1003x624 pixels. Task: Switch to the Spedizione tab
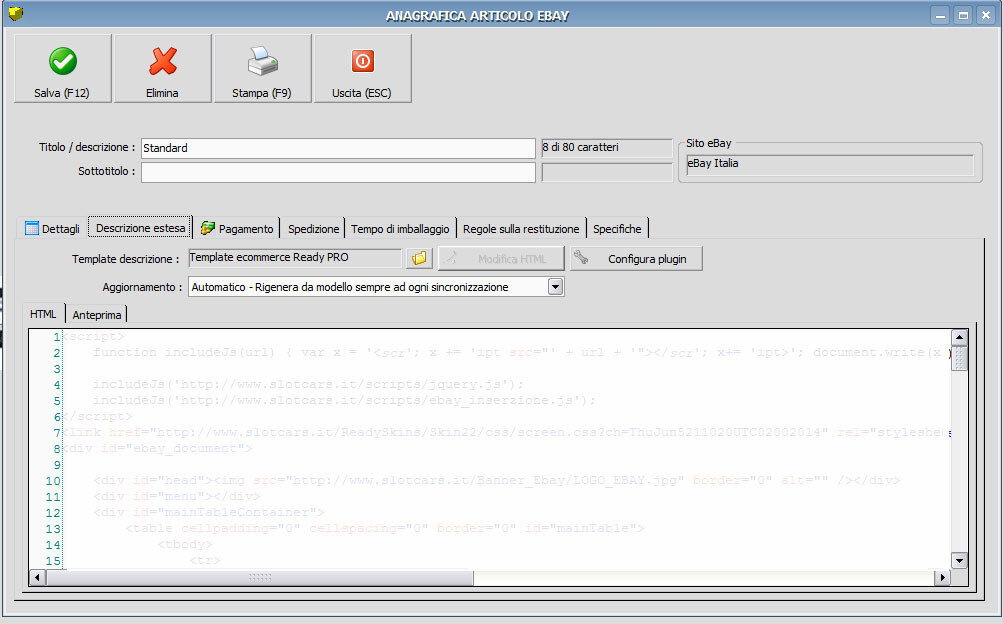point(313,228)
